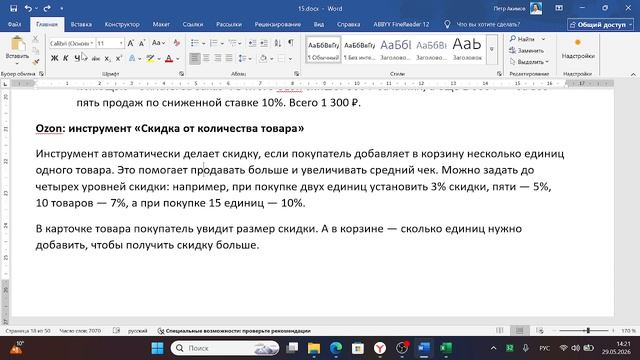
Task: Toggle Underline (Ч) formatting
Action: point(77,59)
